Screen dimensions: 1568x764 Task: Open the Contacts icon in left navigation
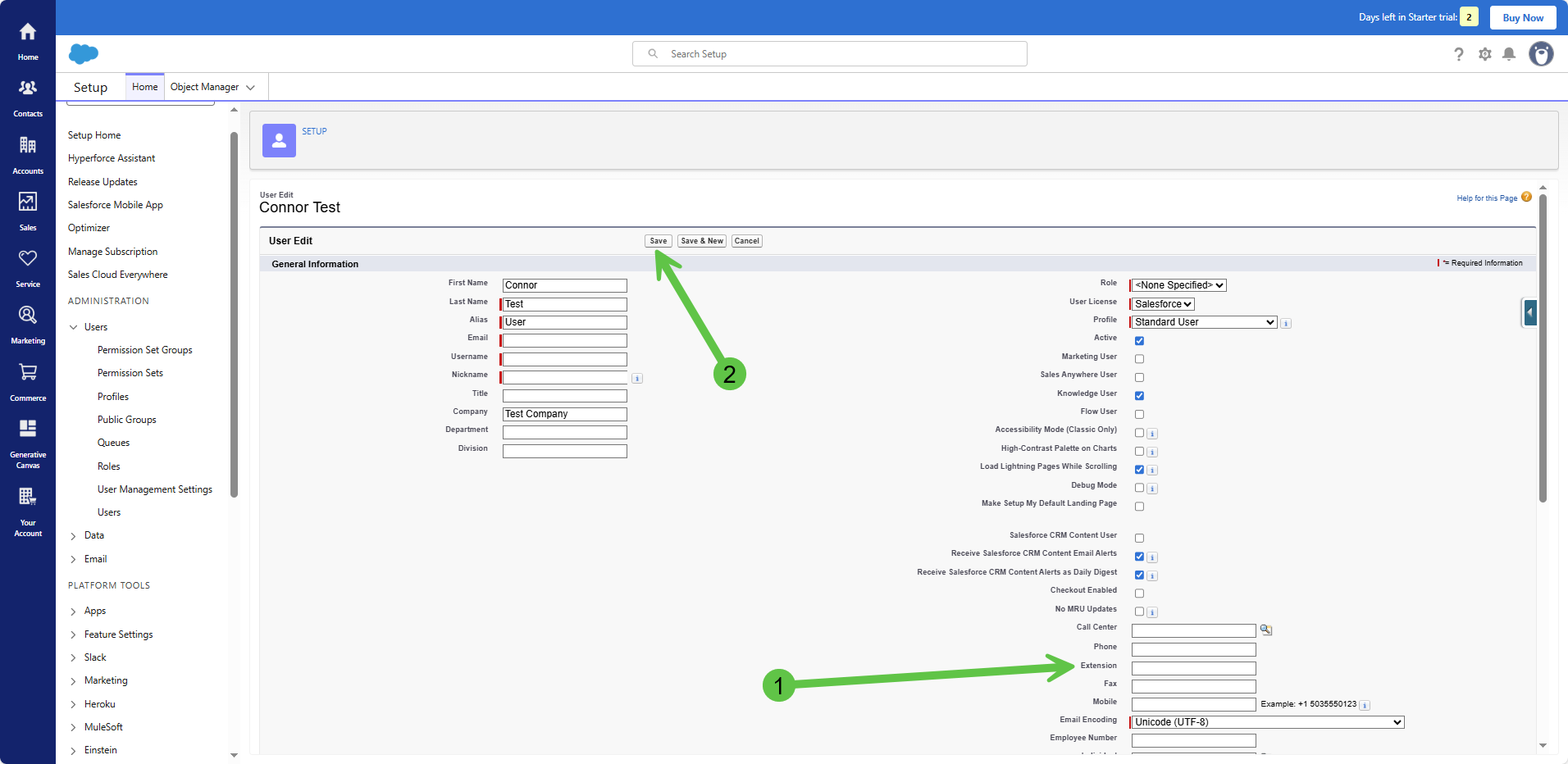coord(28,89)
